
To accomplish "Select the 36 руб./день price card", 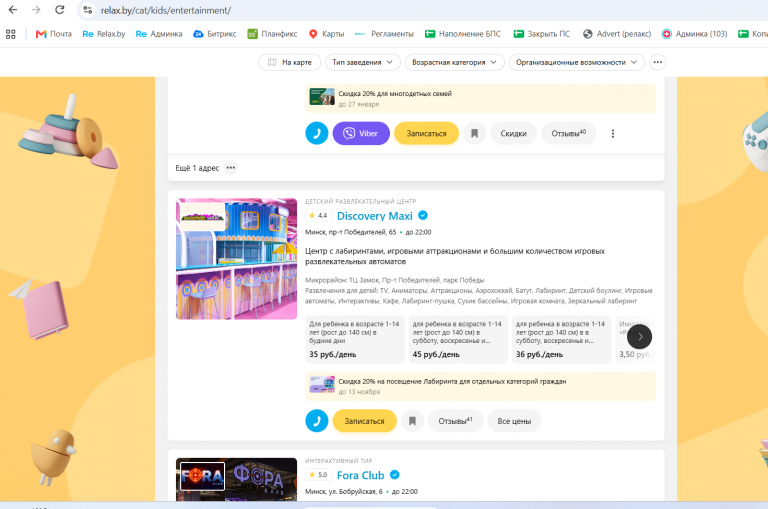I will coord(561,339).
